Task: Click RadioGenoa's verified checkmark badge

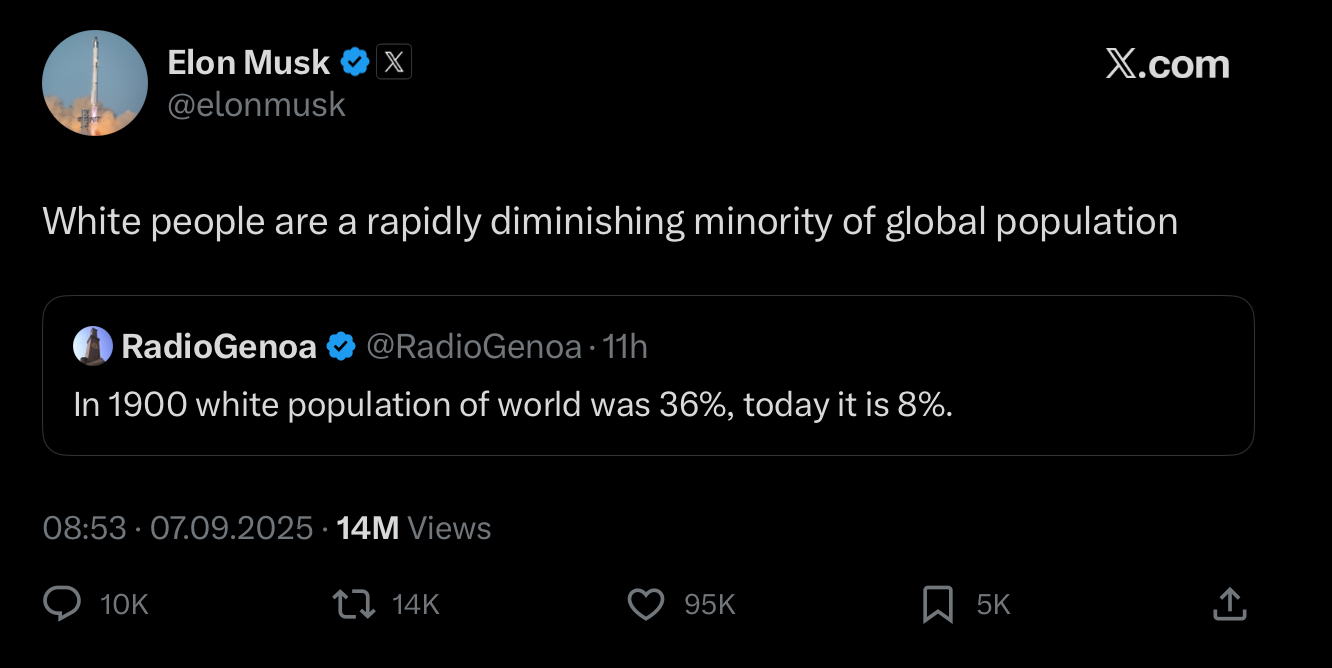Action: click(341, 347)
